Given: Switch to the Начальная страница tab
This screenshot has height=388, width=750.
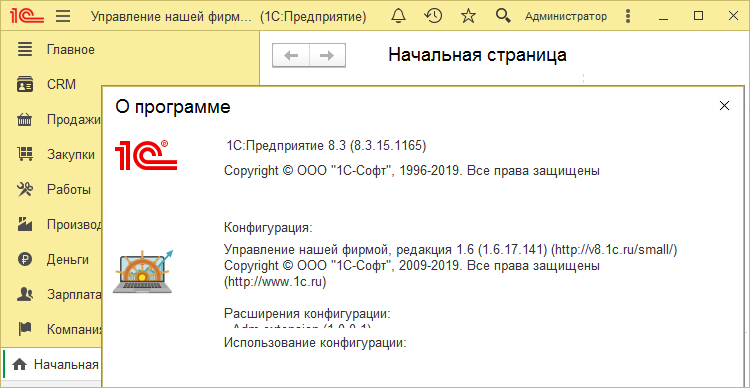Looking at the screenshot, I should 52,365.
